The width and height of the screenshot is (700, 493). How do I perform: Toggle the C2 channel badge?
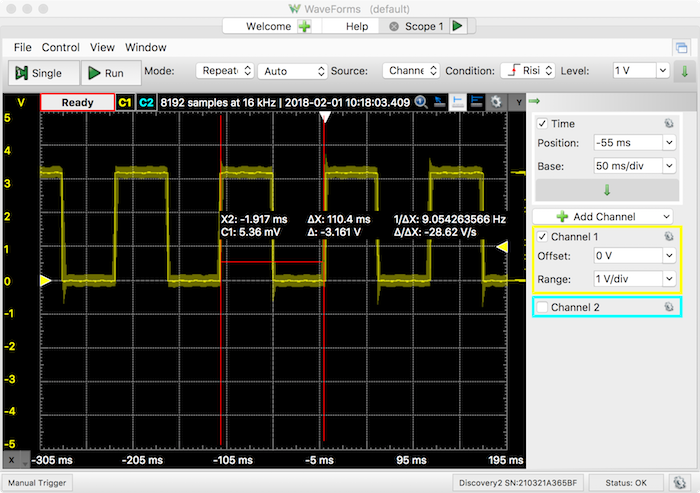coord(146,103)
